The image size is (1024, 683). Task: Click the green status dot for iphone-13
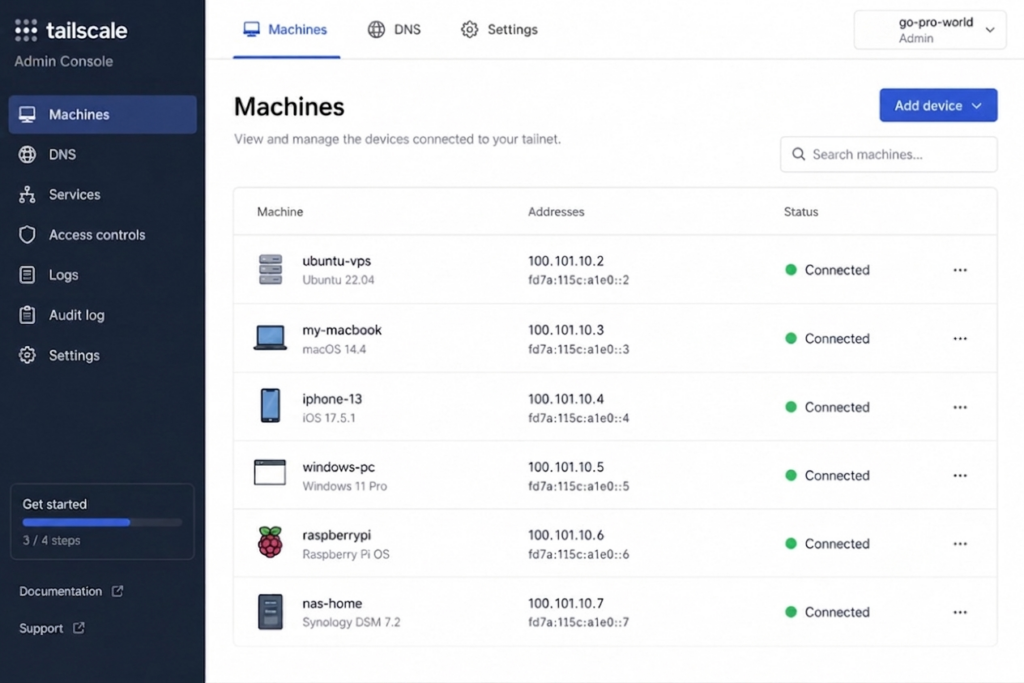tap(791, 407)
